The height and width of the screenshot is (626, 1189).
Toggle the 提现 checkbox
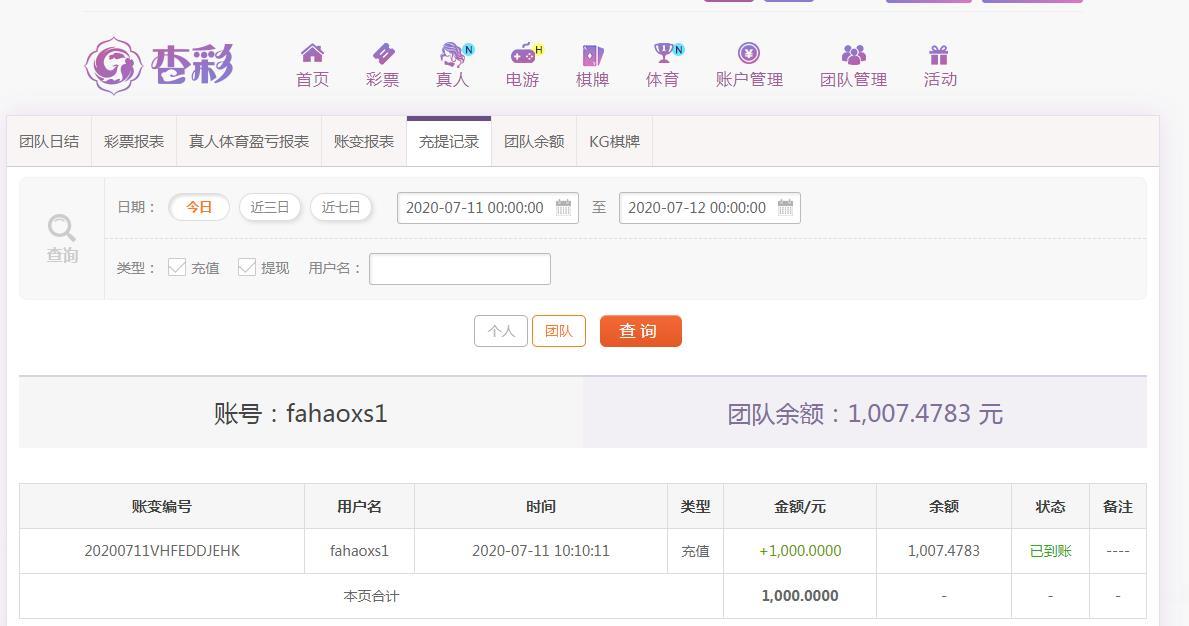pyautogui.click(x=246, y=267)
